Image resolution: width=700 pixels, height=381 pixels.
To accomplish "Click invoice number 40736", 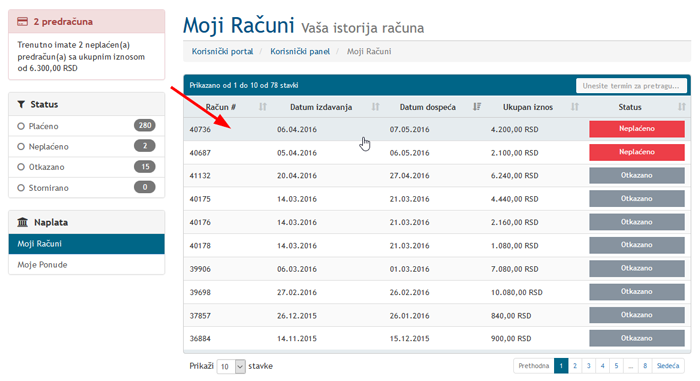I will coord(200,130).
